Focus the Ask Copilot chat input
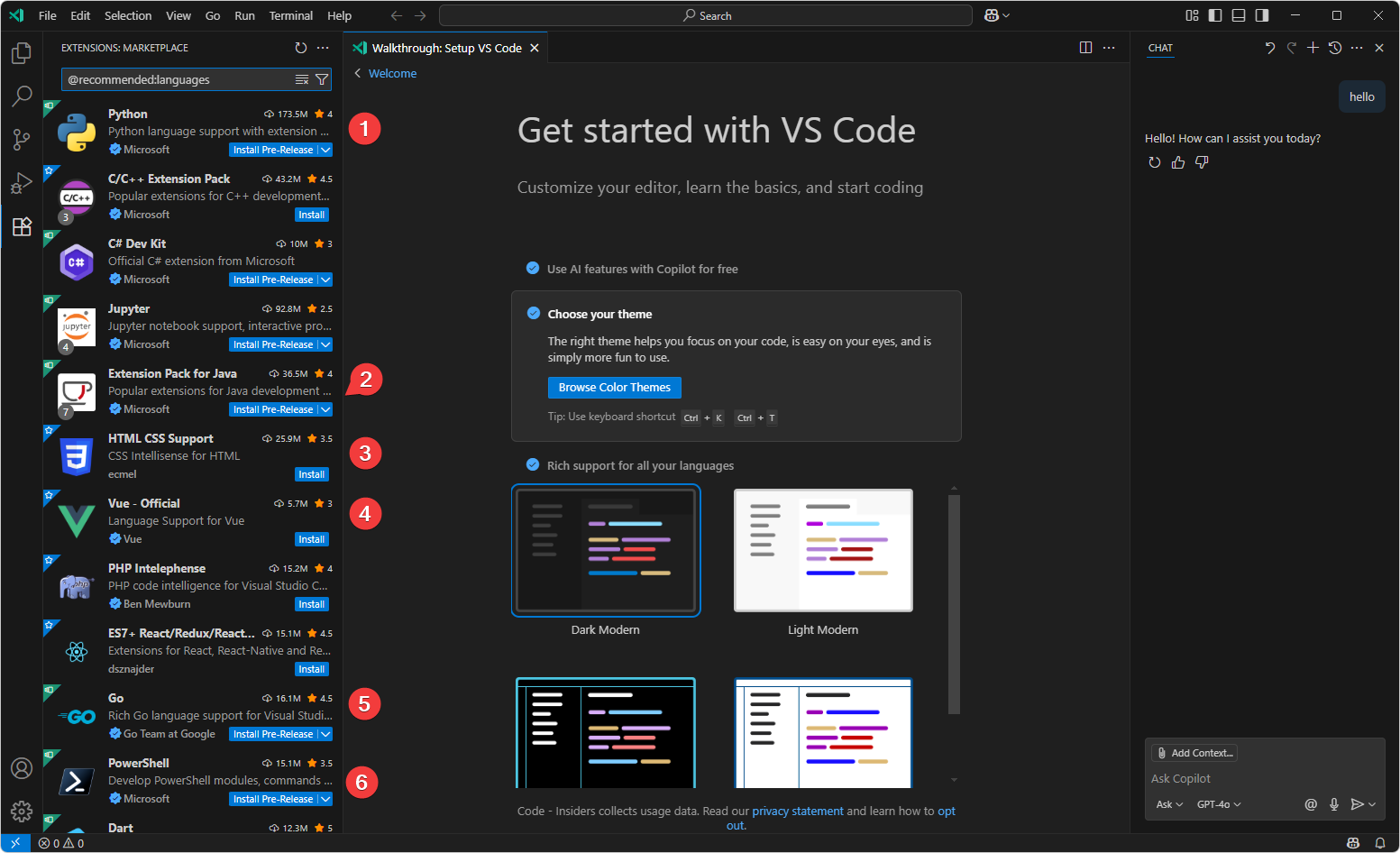This screenshot has height=853, width=1400. click(x=1265, y=778)
